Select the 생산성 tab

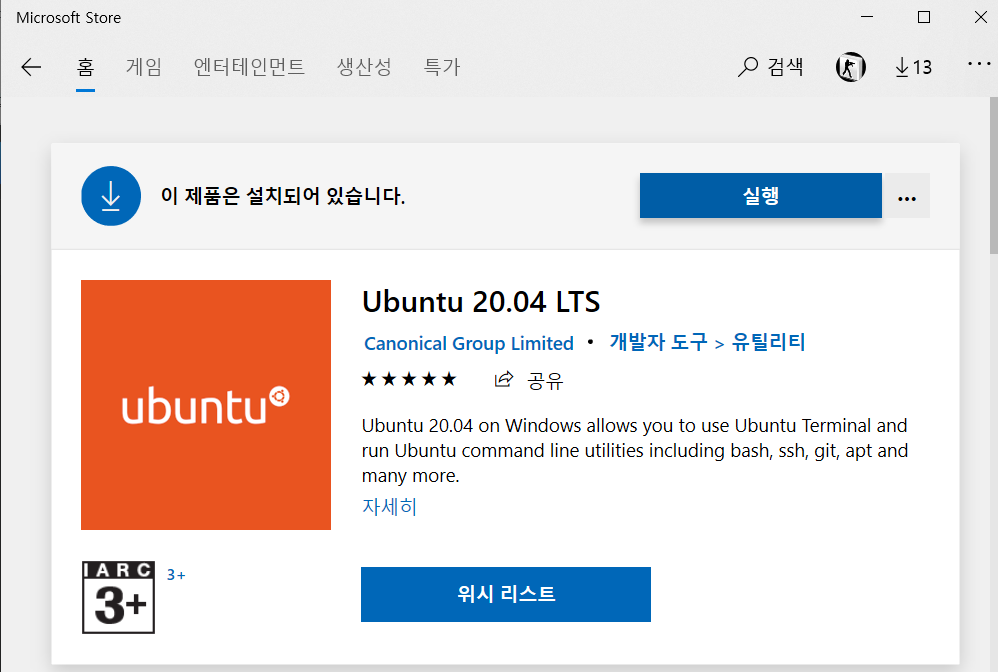(364, 67)
